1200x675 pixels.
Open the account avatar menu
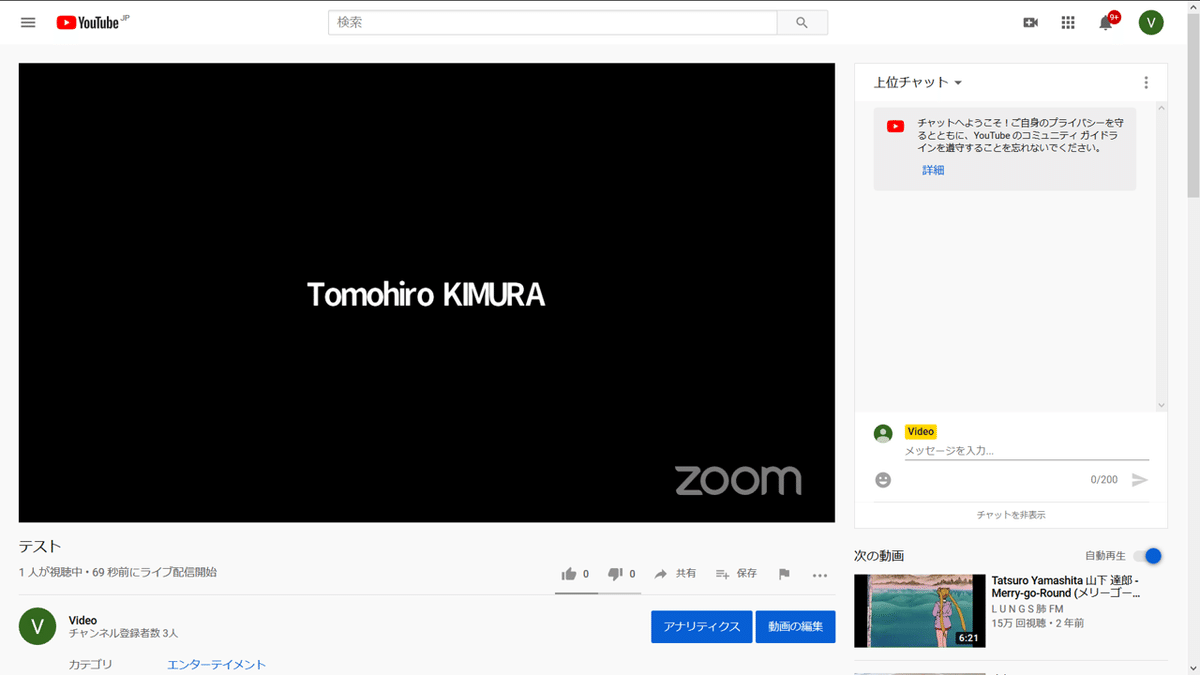pyautogui.click(x=1151, y=22)
